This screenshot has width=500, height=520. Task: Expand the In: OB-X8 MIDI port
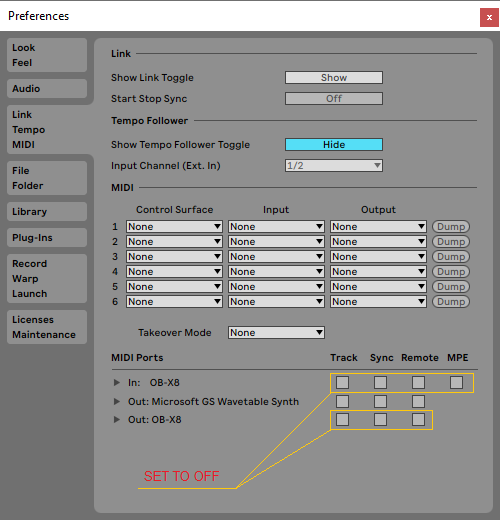point(116,382)
